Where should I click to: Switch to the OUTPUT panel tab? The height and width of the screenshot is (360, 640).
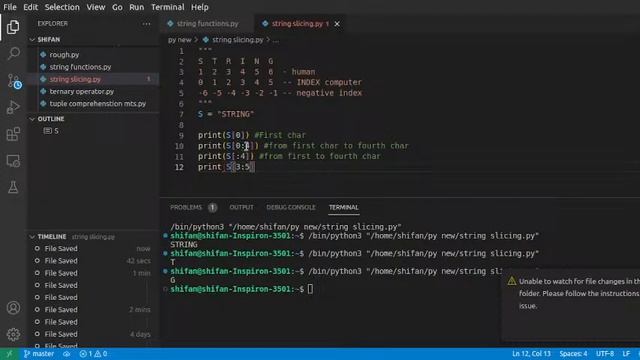click(x=241, y=207)
